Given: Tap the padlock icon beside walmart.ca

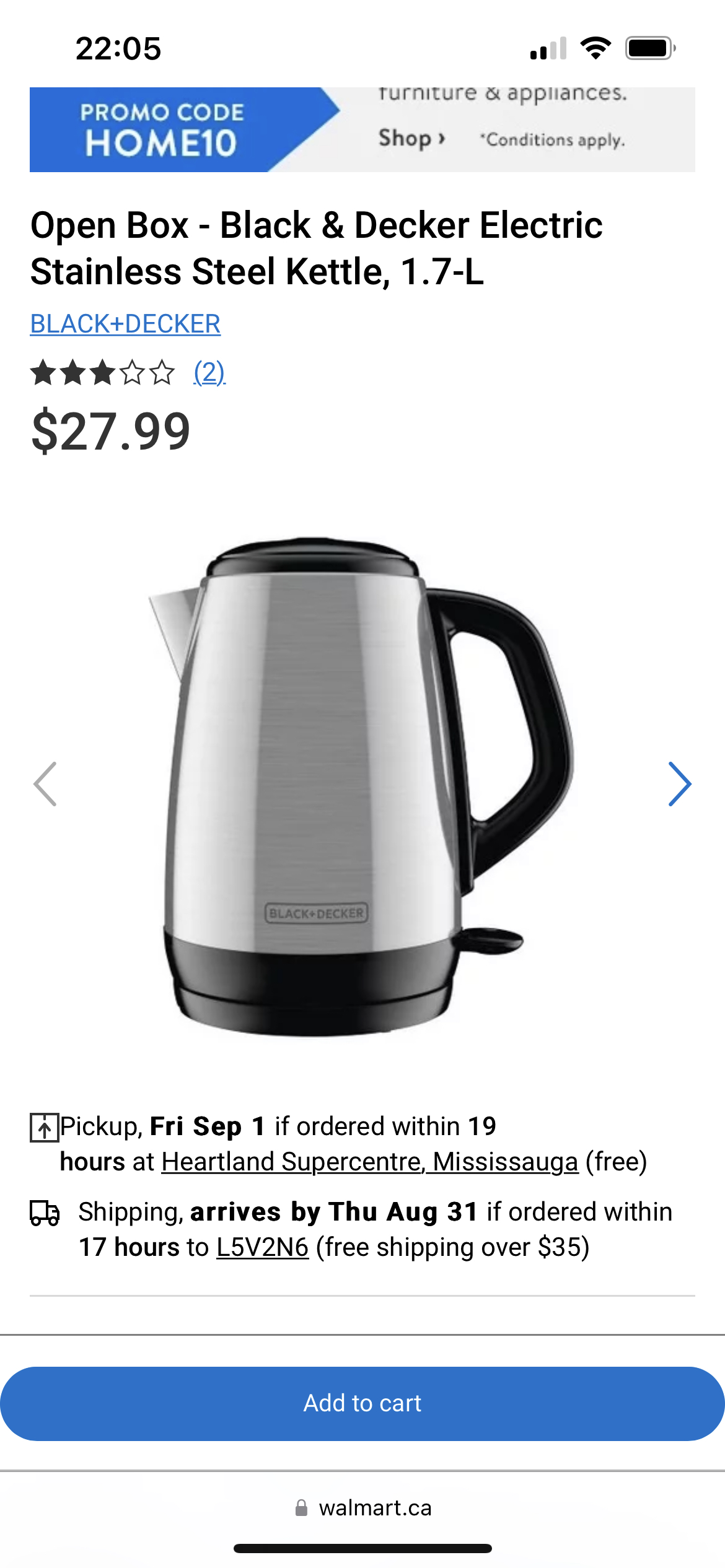Looking at the screenshot, I should (301, 1507).
